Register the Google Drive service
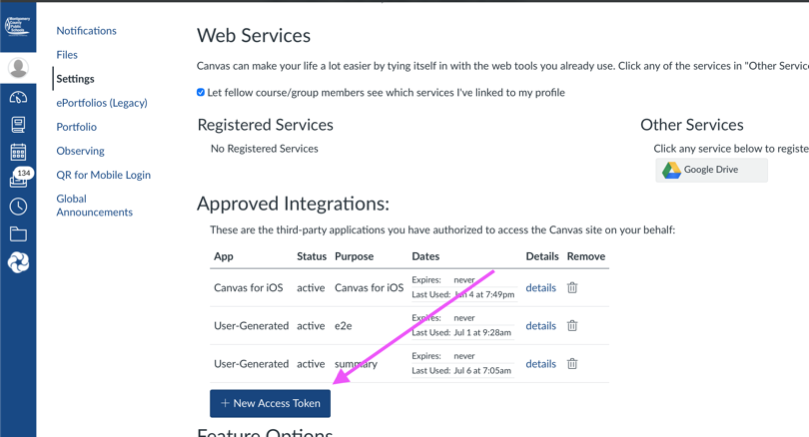This screenshot has width=809, height=437. tap(711, 170)
